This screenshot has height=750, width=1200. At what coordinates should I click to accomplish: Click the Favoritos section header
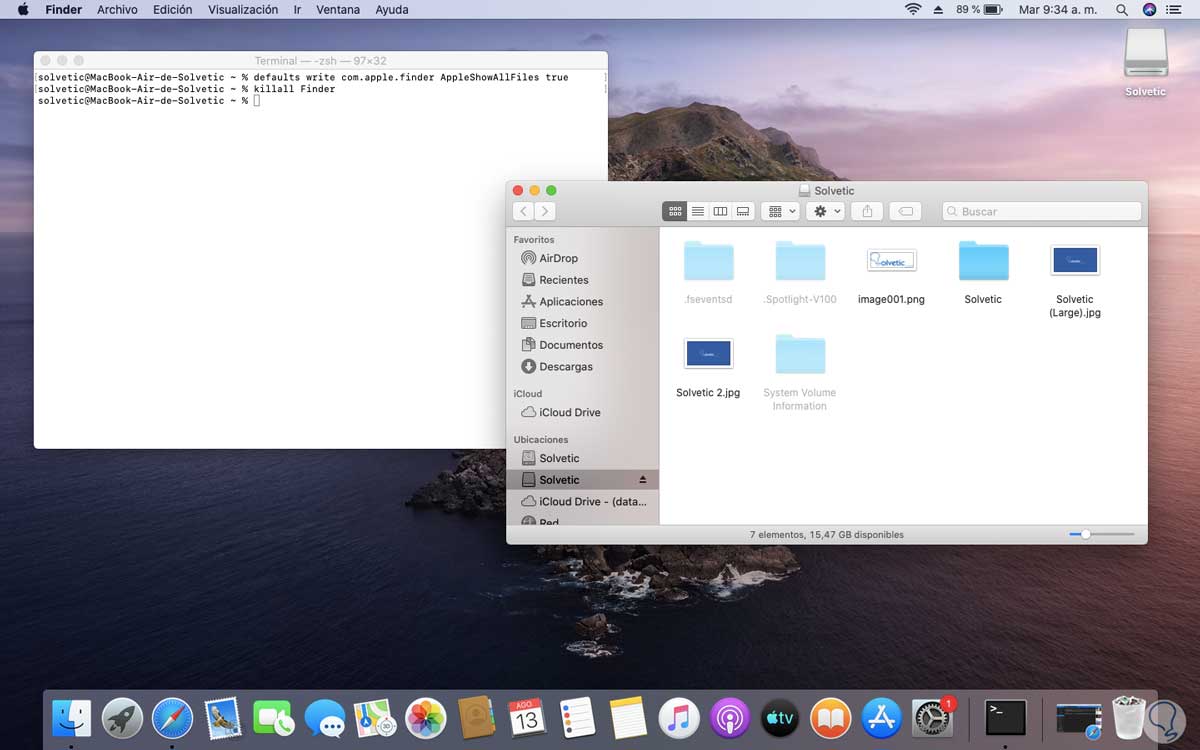pos(534,240)
